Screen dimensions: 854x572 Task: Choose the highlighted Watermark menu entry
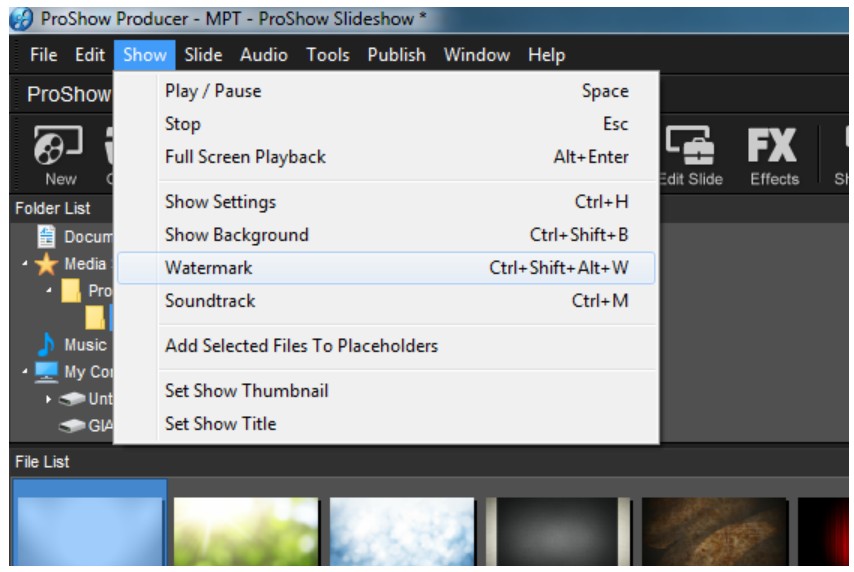386,267
